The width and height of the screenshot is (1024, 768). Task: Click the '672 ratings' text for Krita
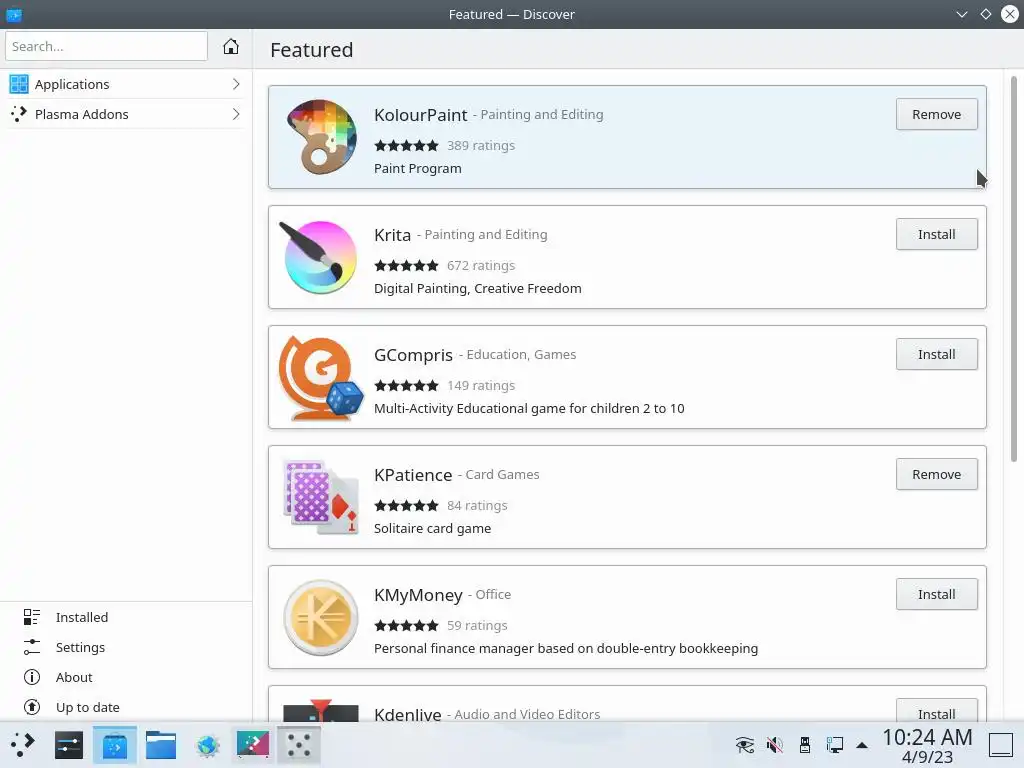tap(481, 266)
